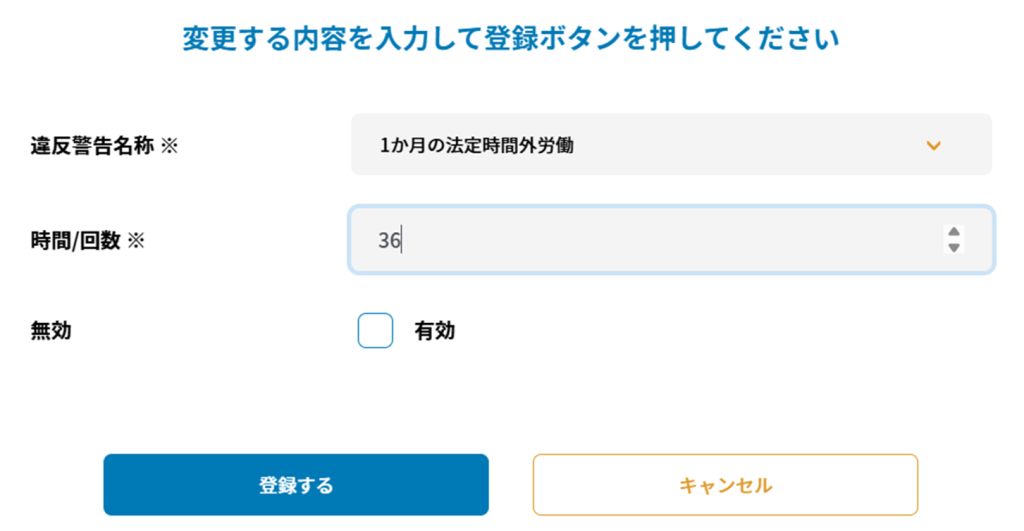This screenshot has width=1024, height=531.
Task: Click the down arrow of the 時間/回数 spinner
Action: point(953,247)
